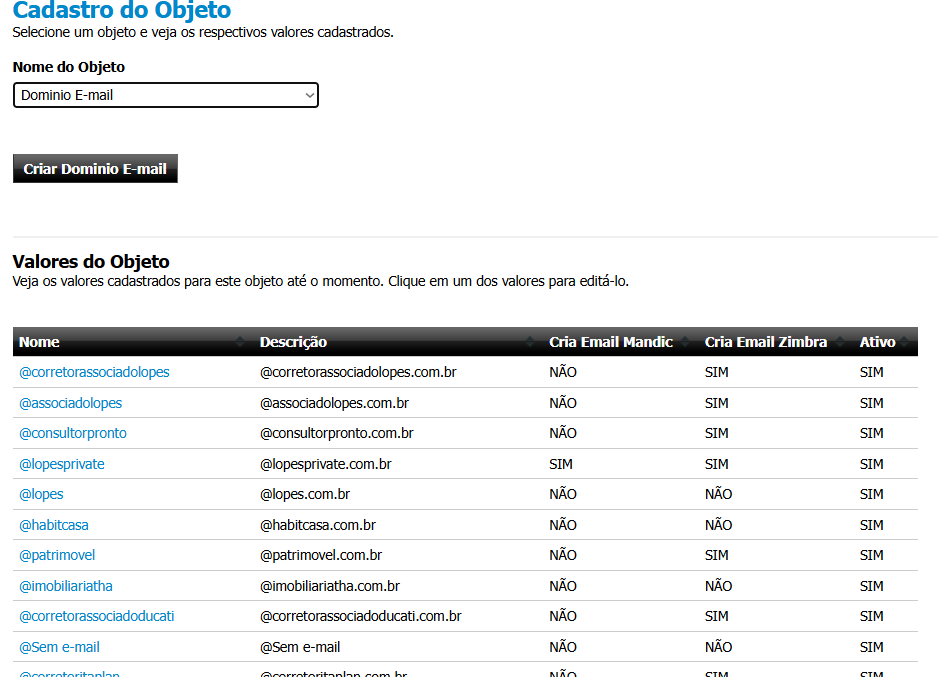Click sort arrows beside Cria Email Mandic

pos(685,342)
